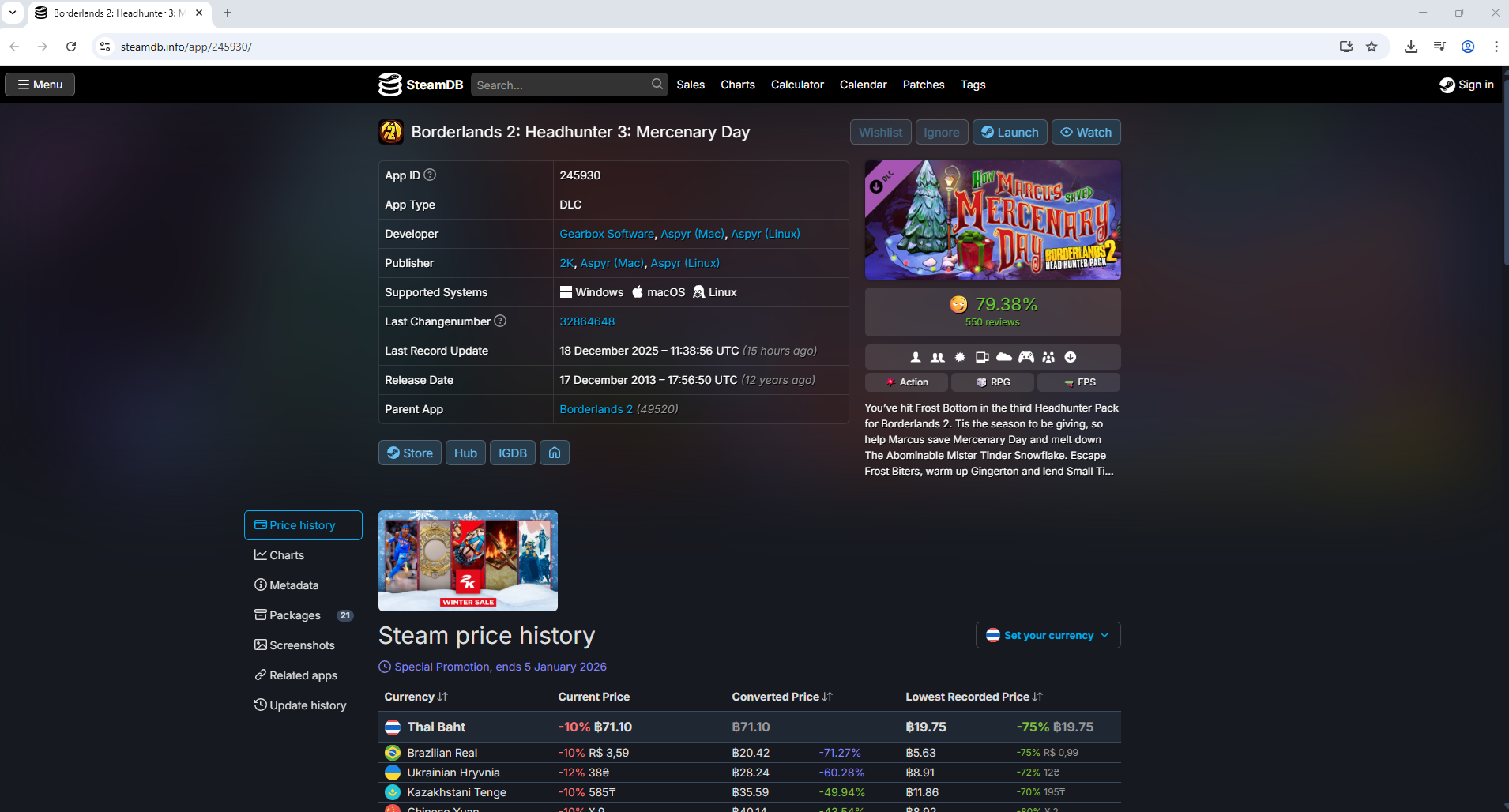Viewport: 1509px width, 812px height.
Task: Open Charts in the top navigation
Action: click(738, 85)
